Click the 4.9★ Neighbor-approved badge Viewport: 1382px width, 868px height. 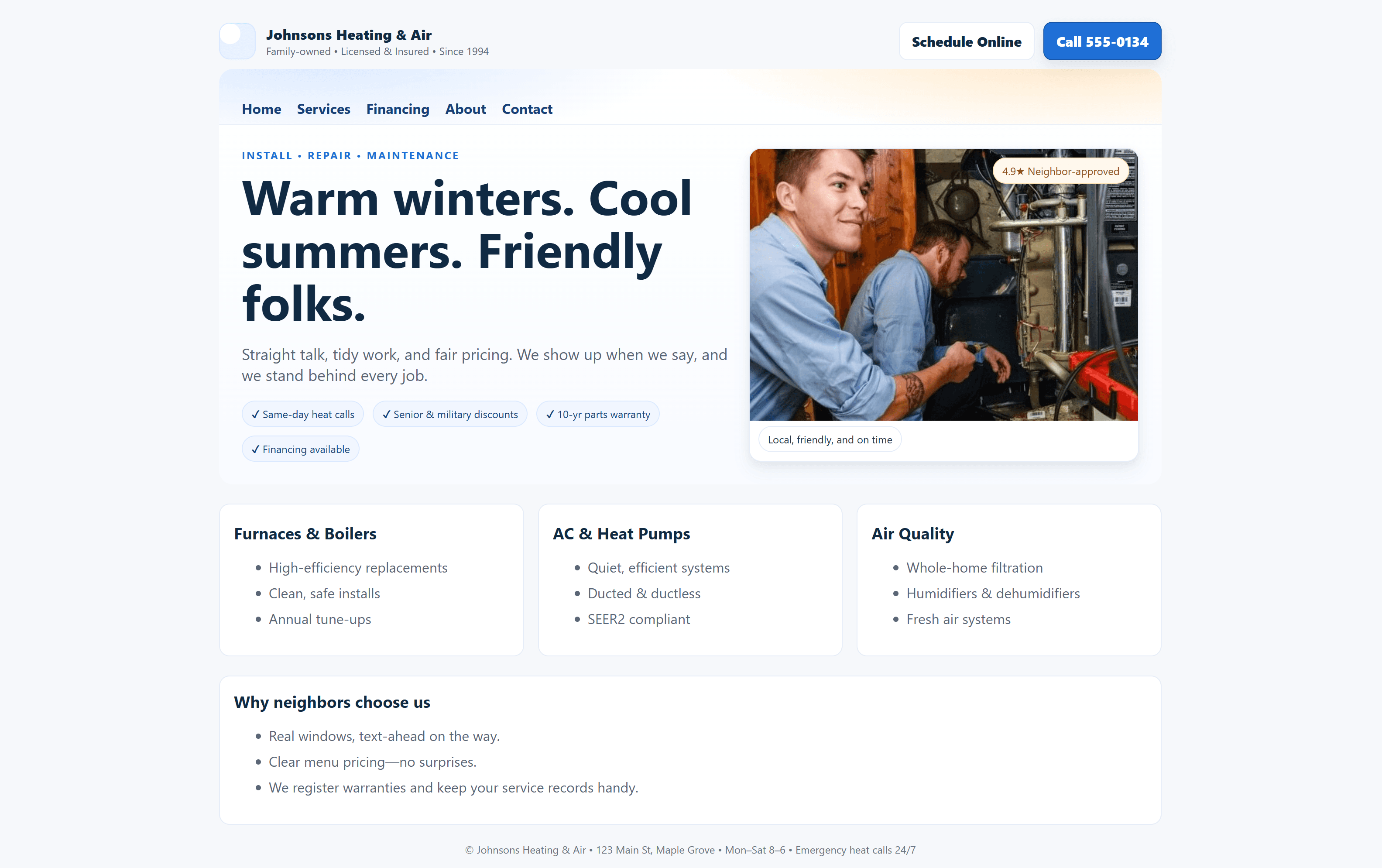(1060, 171)
